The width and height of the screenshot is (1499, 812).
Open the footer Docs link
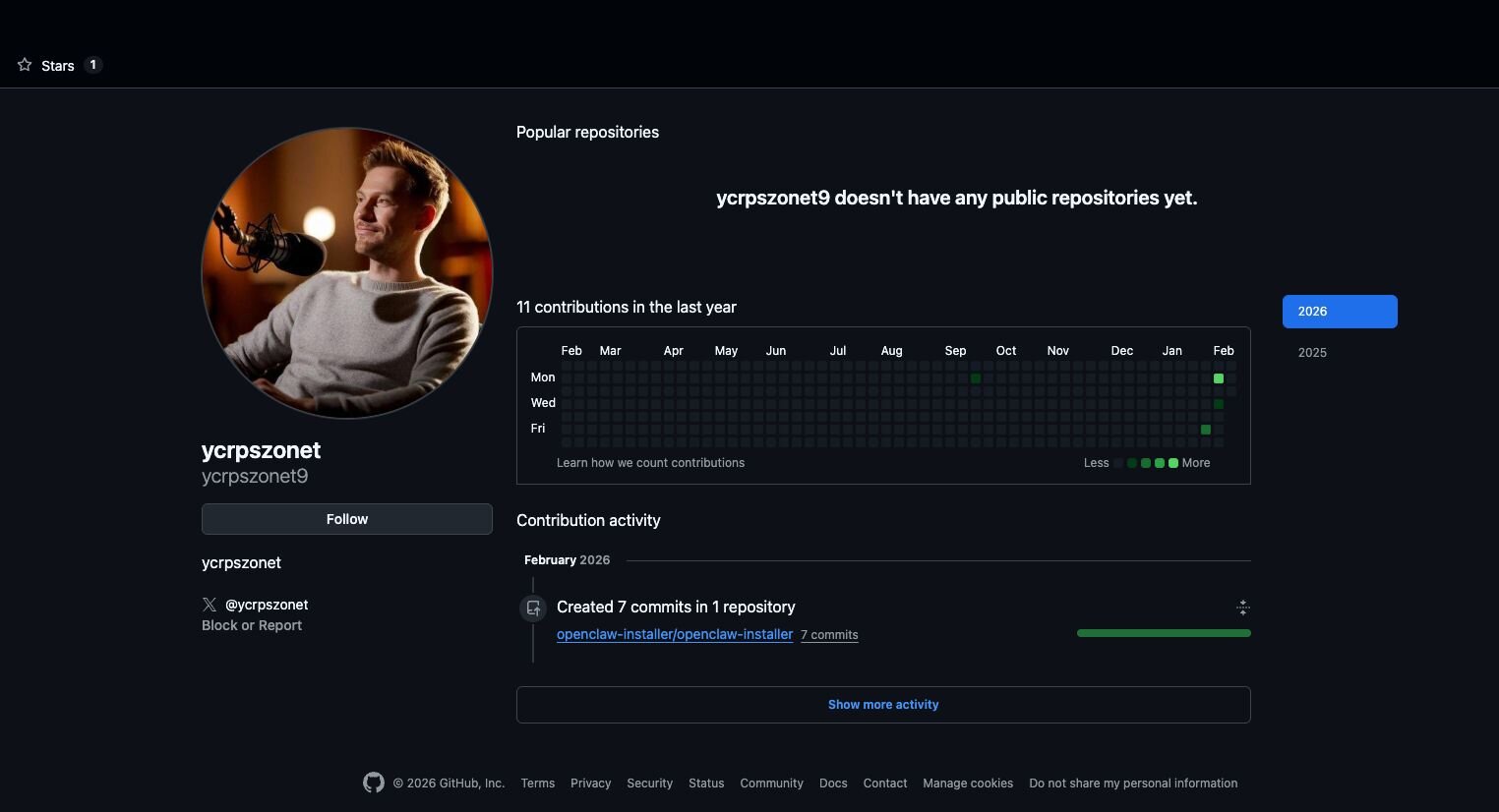833,783
